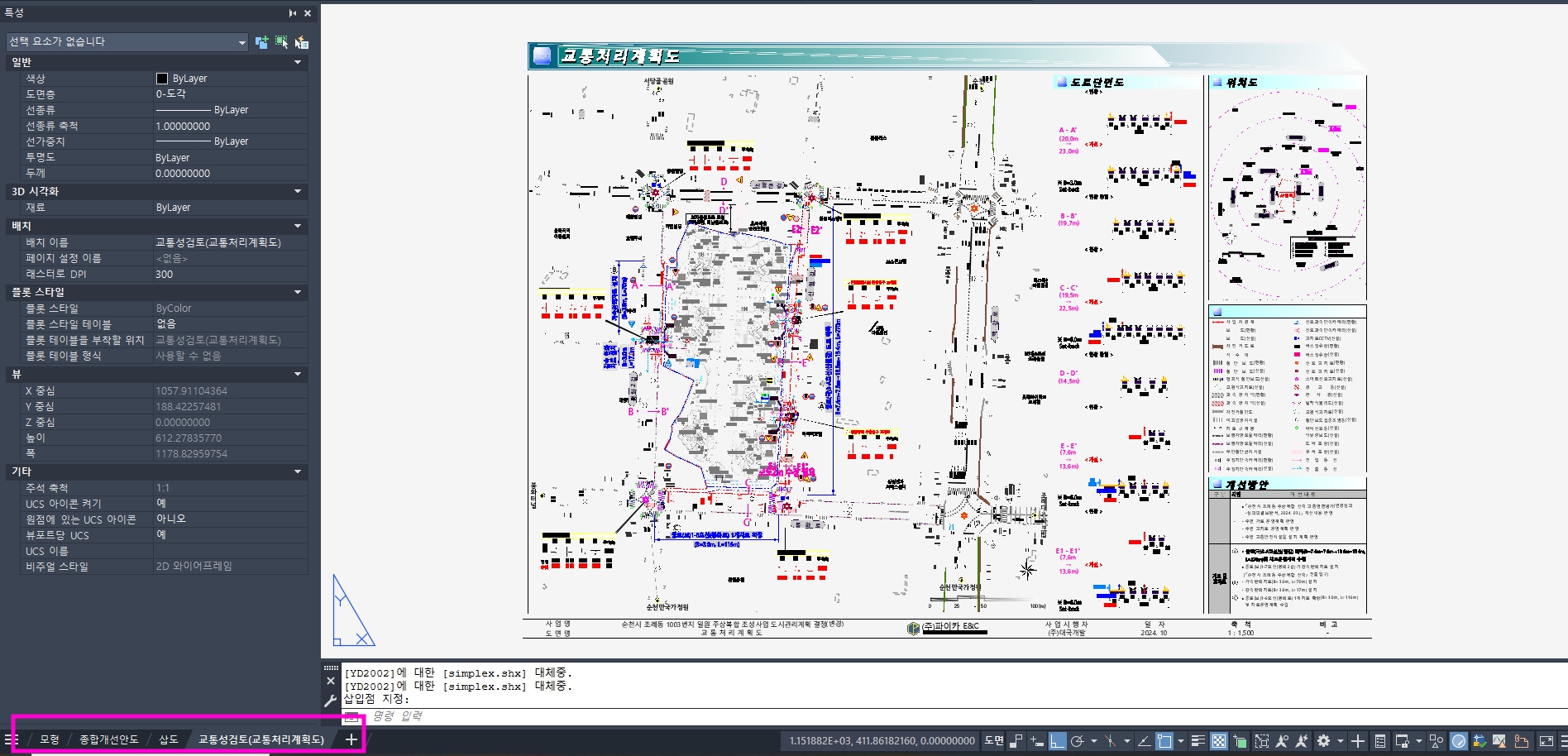Collapse the 플롯 스타일 section
1568x756 pixels.
298,292
